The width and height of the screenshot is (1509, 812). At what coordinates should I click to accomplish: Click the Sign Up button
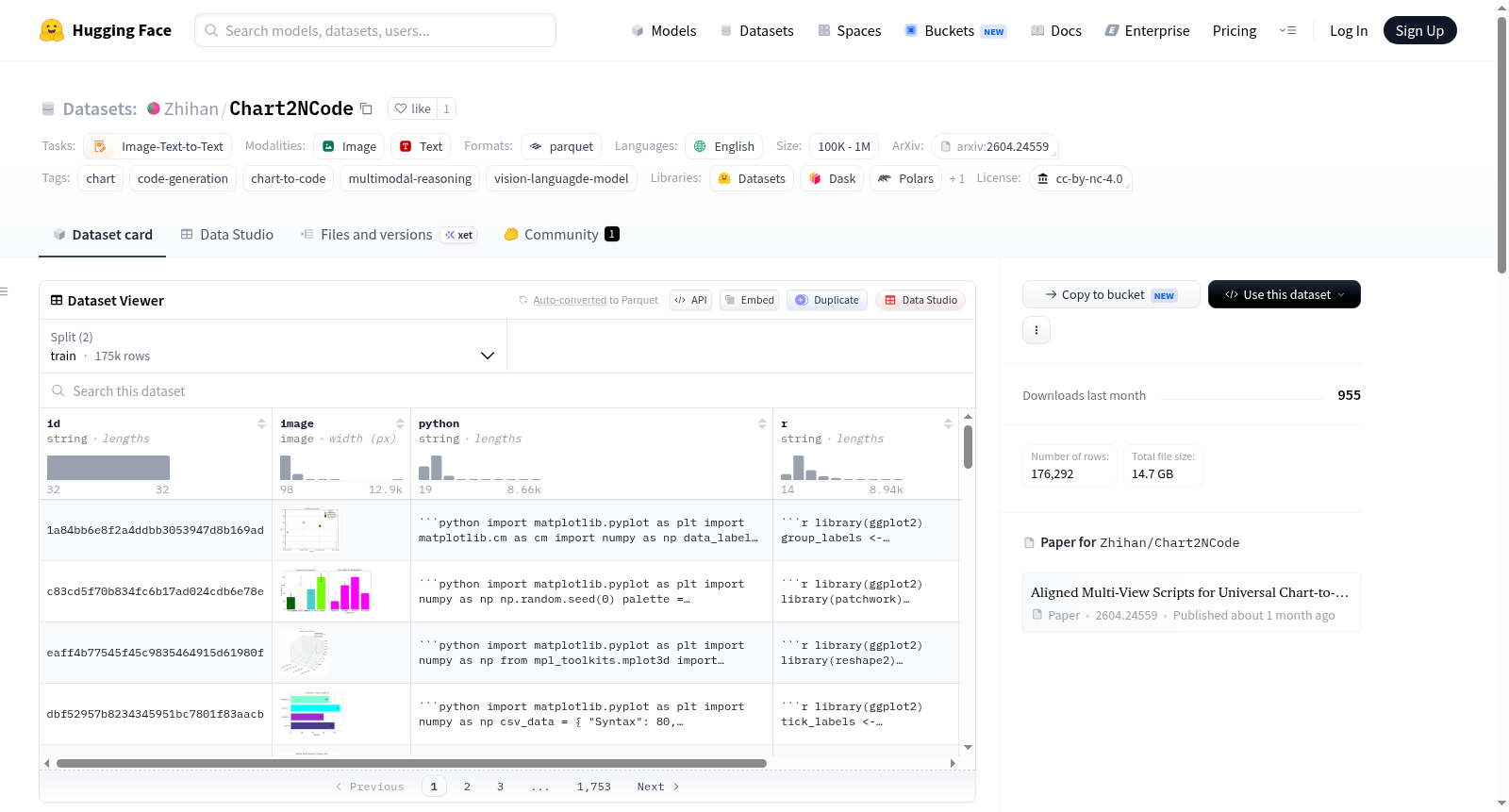(x=1419, y=30)
